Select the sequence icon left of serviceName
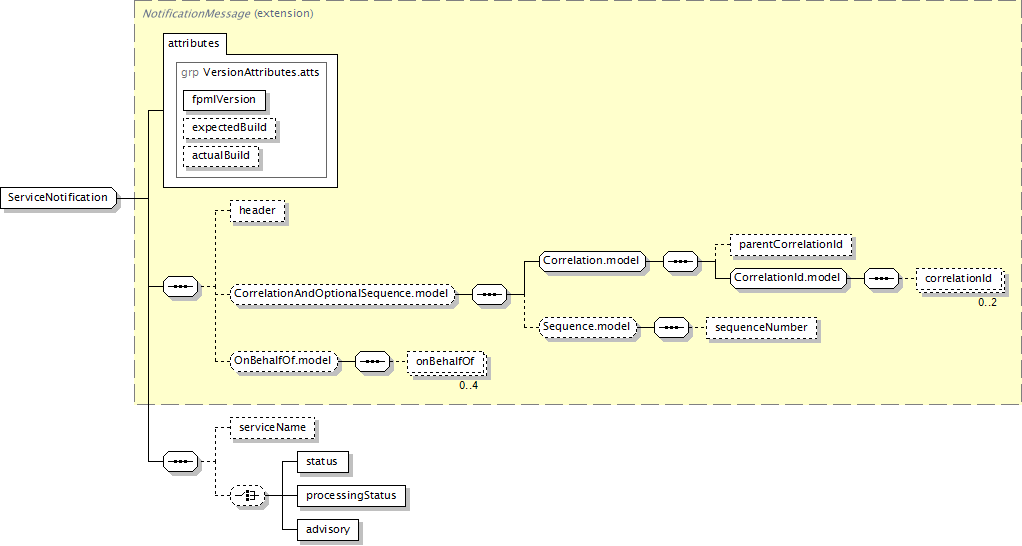 (x=180, y=461)
